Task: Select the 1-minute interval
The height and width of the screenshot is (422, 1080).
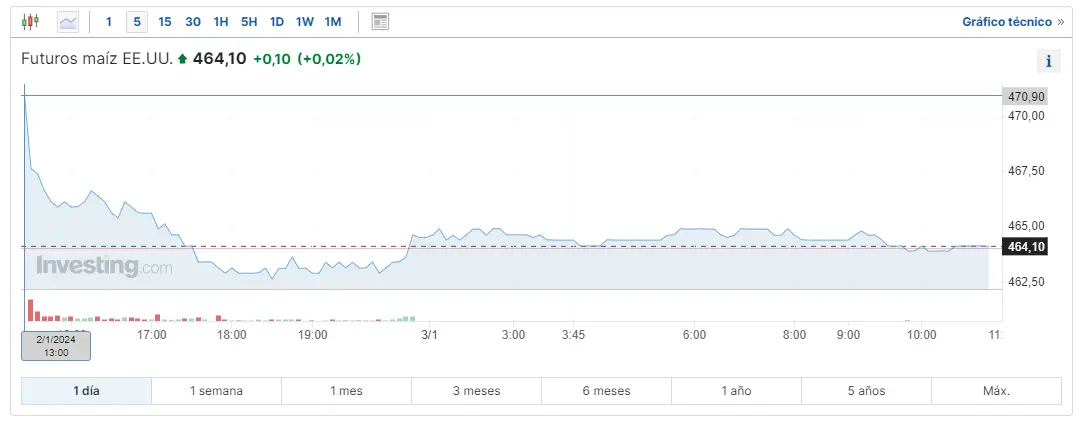Action: pyautogui.click(x=109, y=21)
